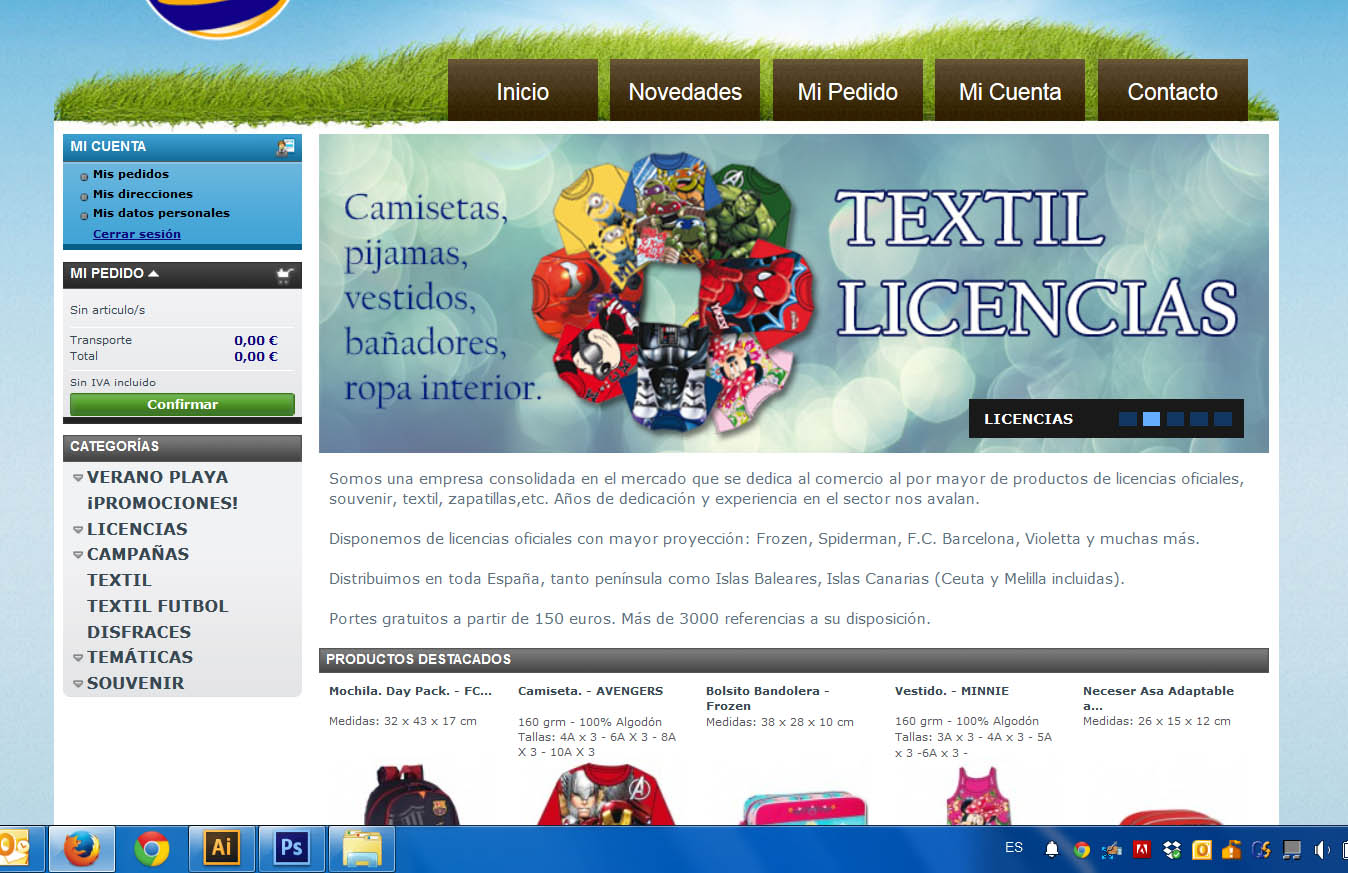Click the account card icon in Mi Cuenta header
Screen dimensions: 1348x873
click(x=285, y=147)
